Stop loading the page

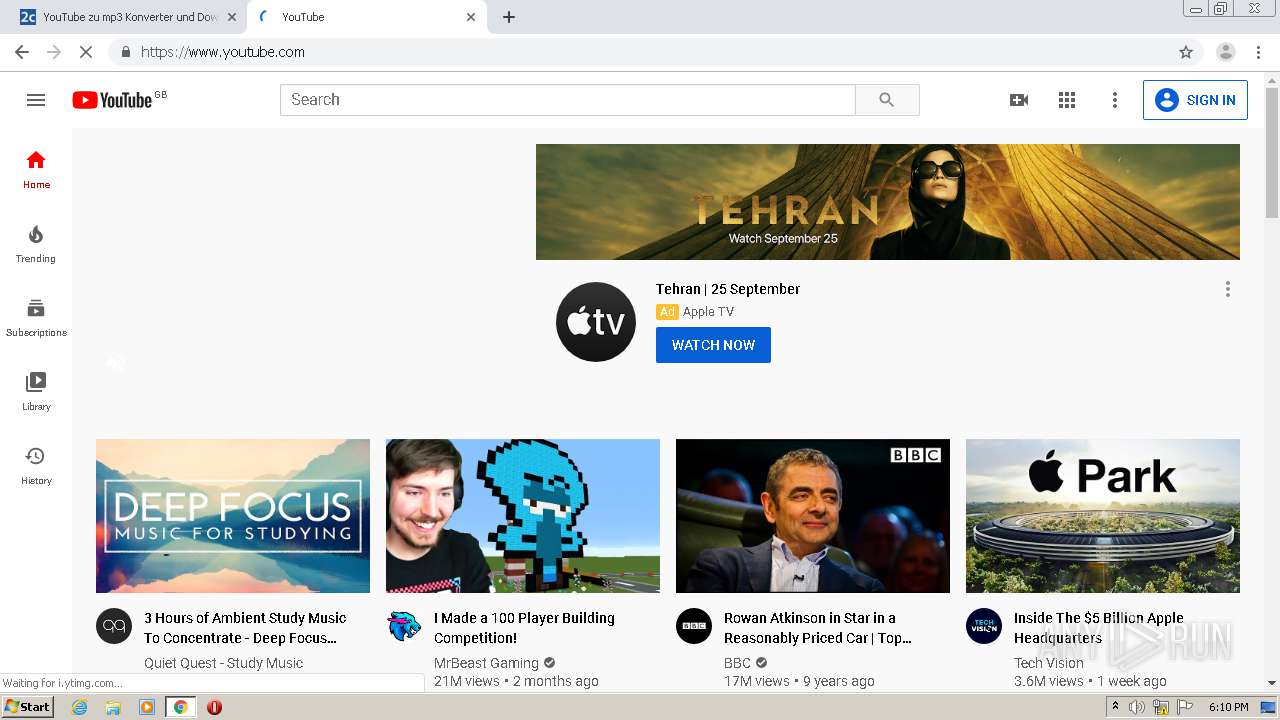[86, 52]
